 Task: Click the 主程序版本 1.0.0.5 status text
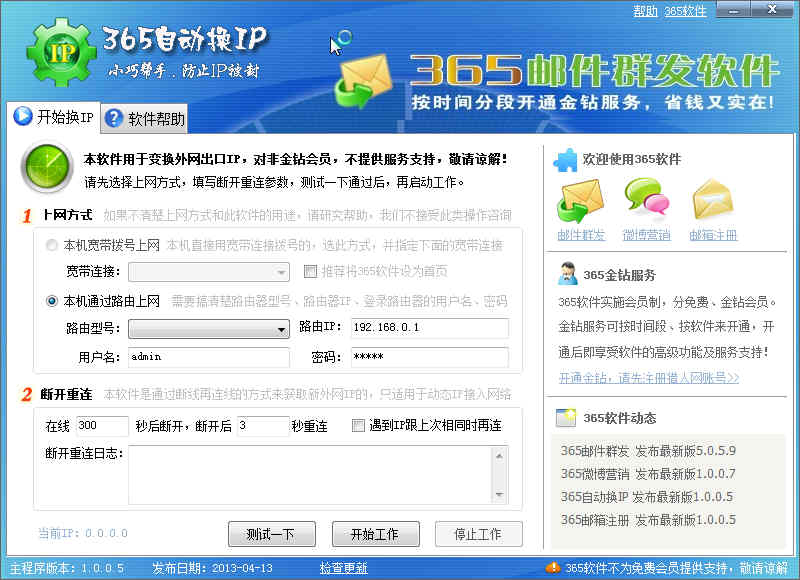67,568
